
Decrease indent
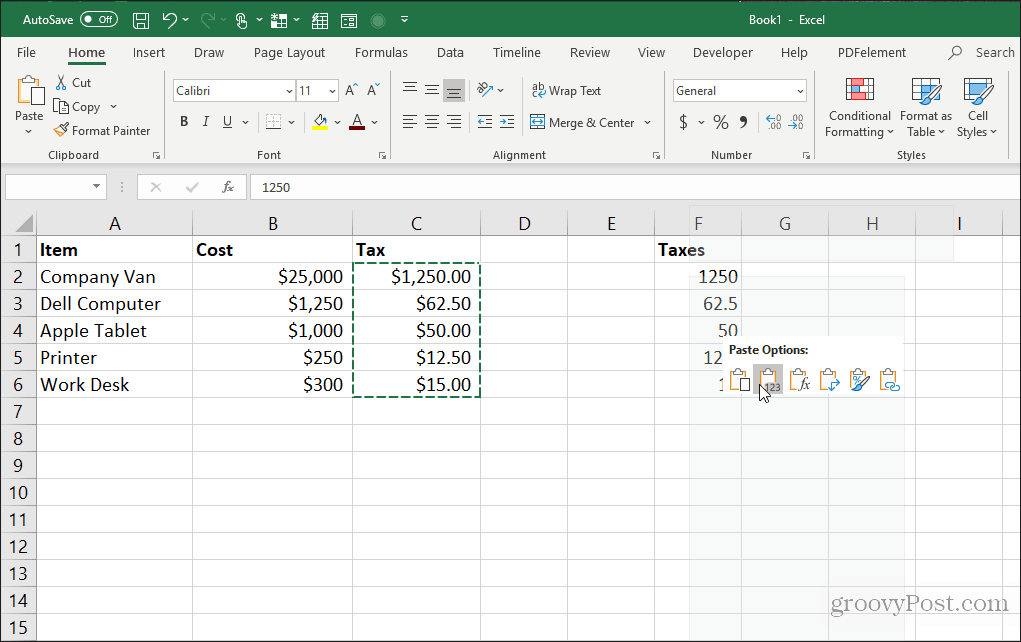(484, 122)
